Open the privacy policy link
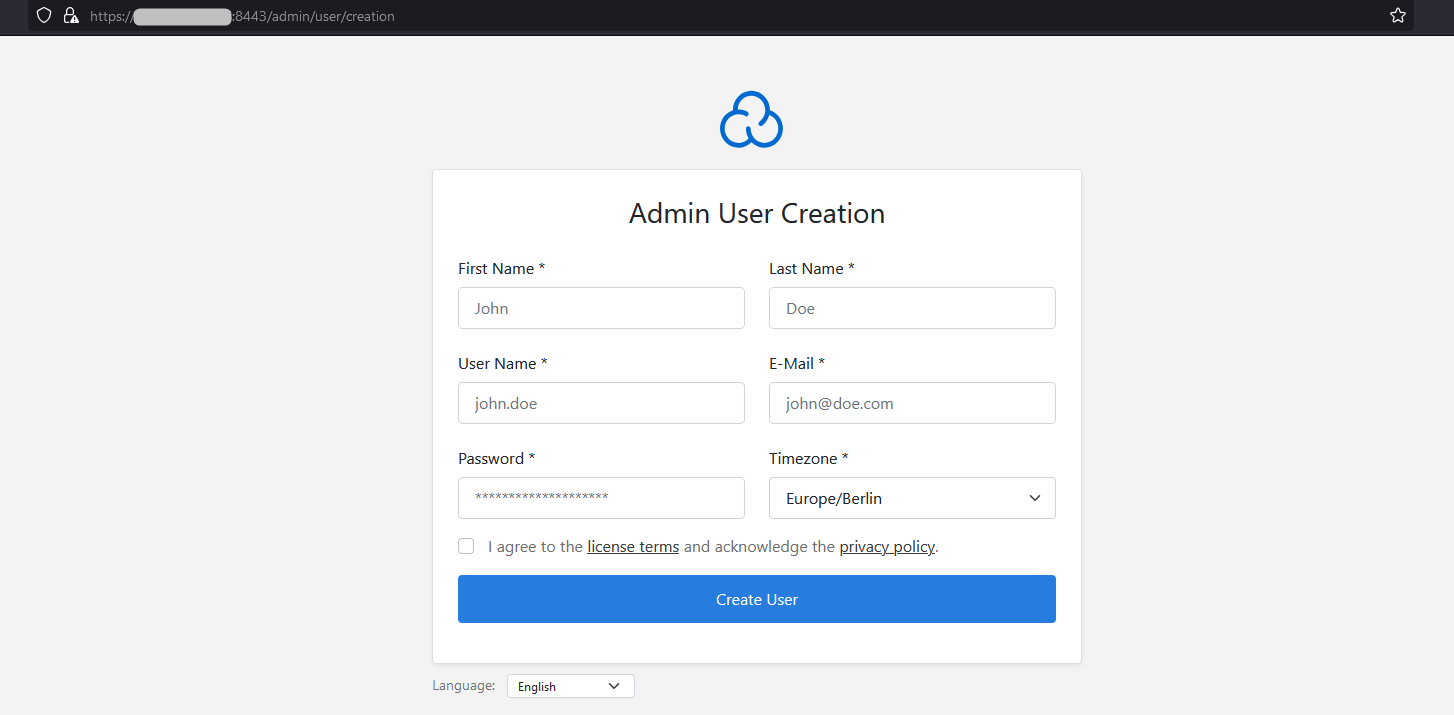1454x715 pixels. pyautogui.click(x=887, y=547)
